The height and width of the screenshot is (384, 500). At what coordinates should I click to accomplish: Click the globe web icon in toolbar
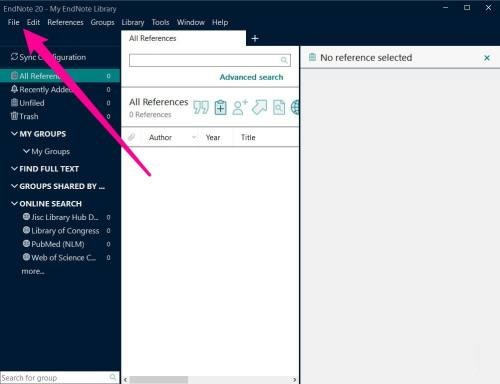295,107
